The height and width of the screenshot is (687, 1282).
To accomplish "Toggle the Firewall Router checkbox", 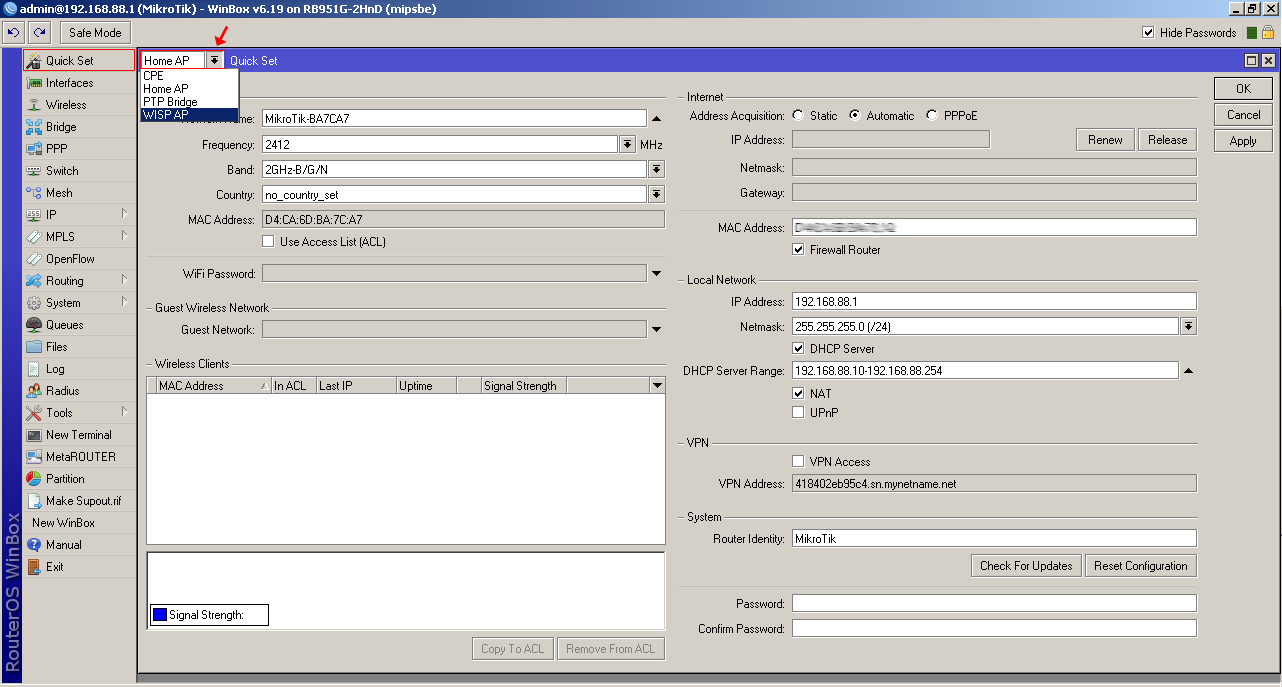I will point(798,249).
